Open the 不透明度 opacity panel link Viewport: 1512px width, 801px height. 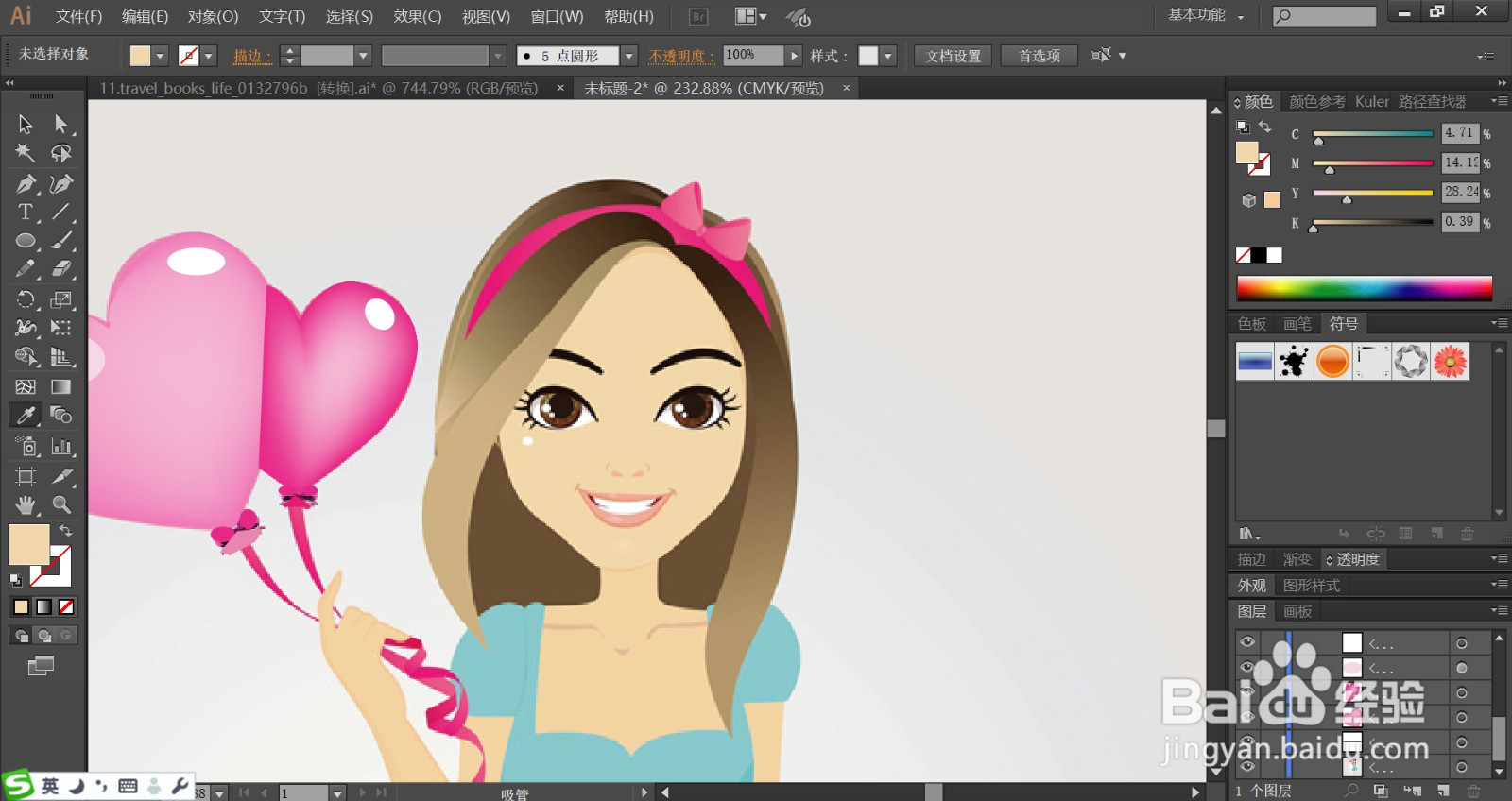681,56
